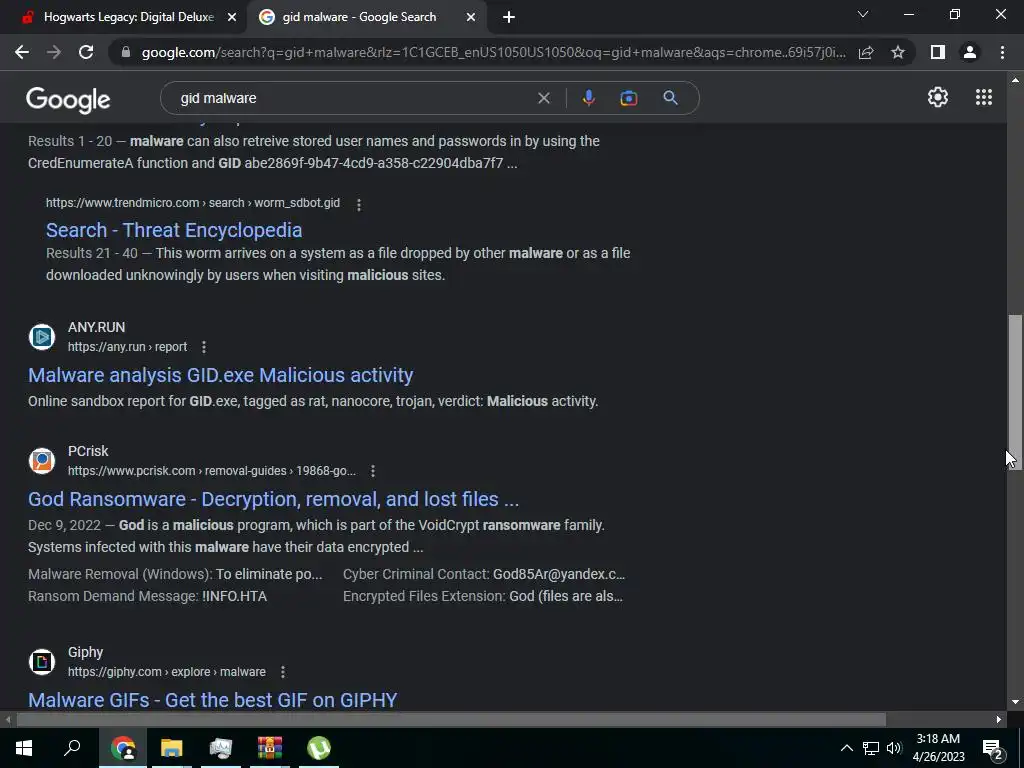Open Chrome three-dot menu

pyautogui.click(x=1002, y=52)
